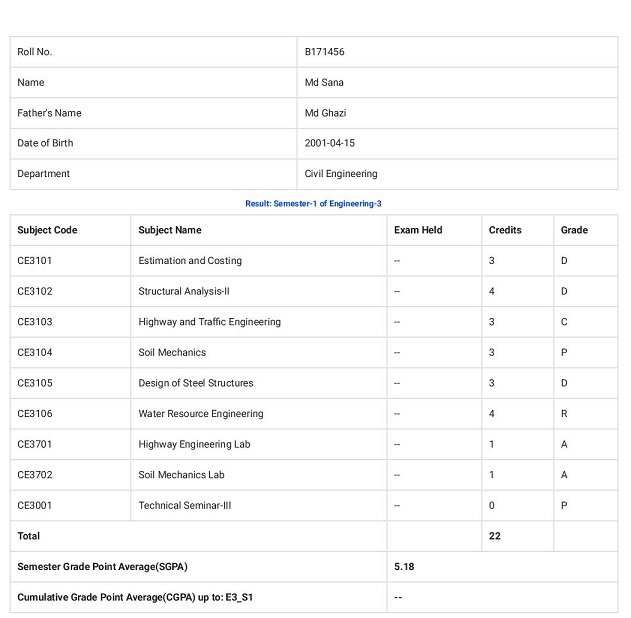Click Semester Grade Point Average(SGPA) label
The height and width of the screenshot is (618, 631).
tap(102, 566)
